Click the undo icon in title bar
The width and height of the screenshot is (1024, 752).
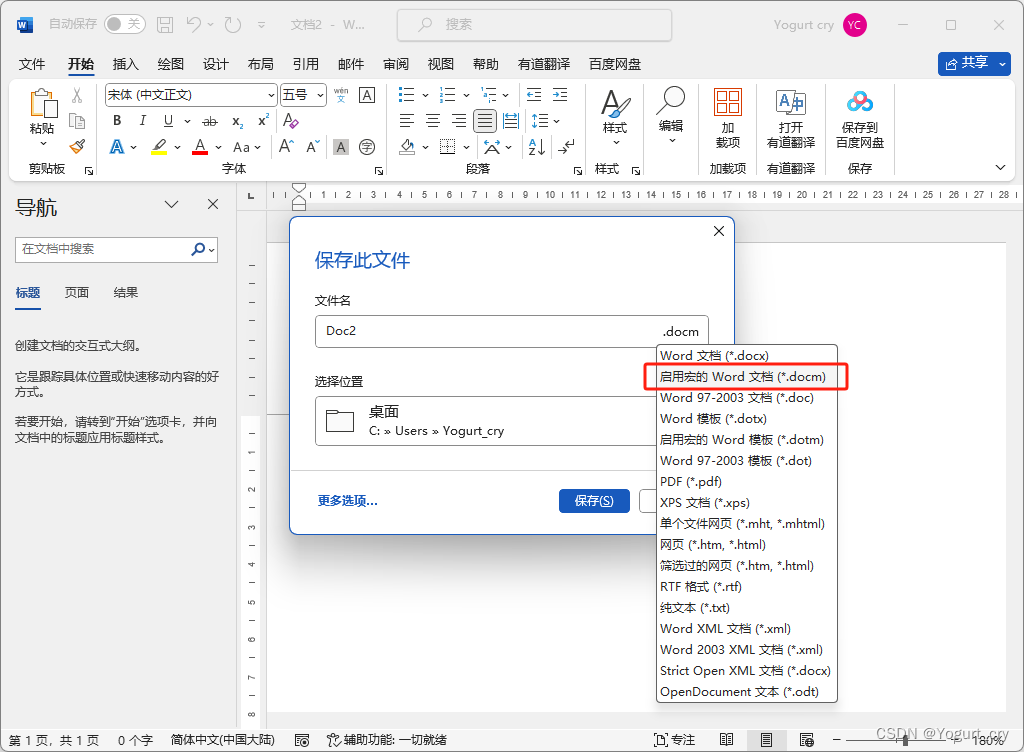(x=193, y=25)
